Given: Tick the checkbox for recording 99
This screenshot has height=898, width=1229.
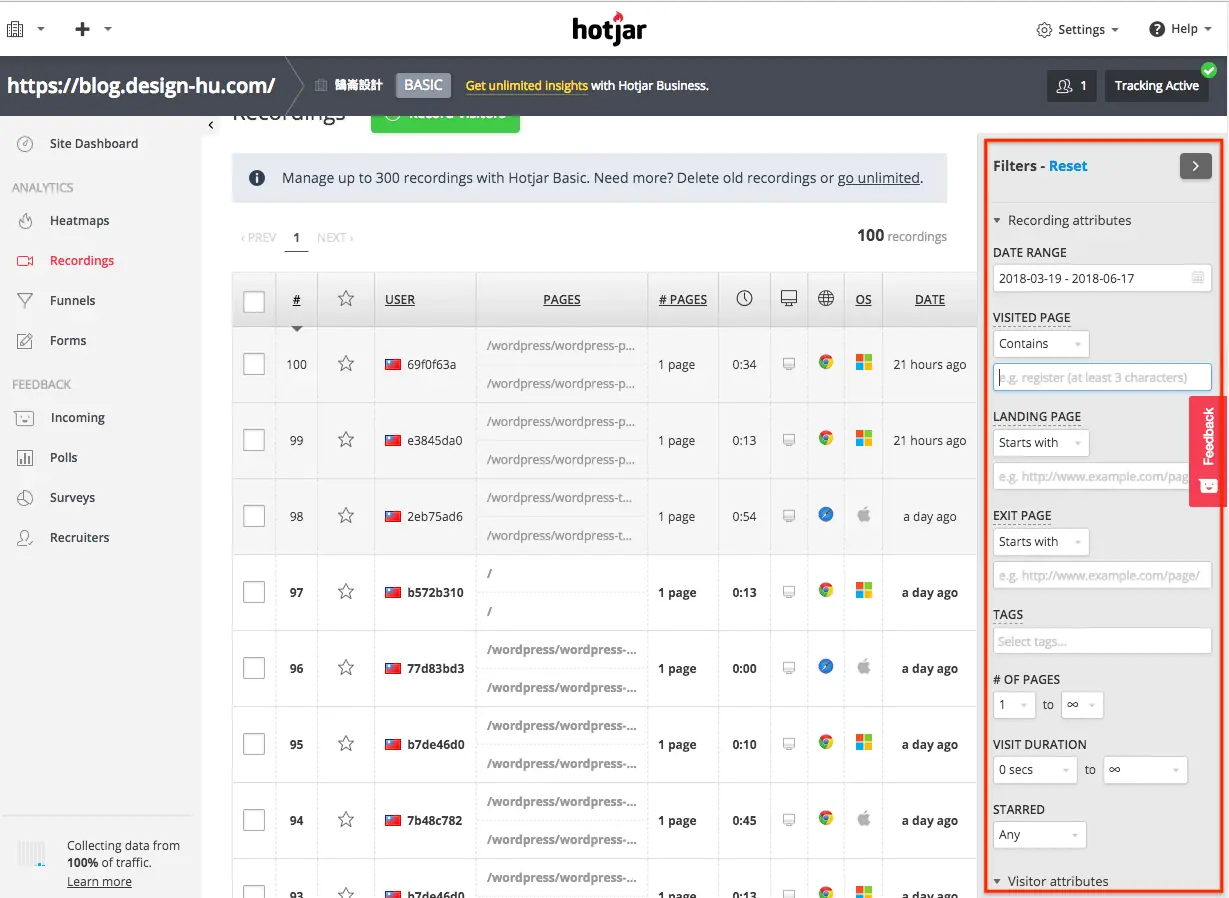Looking at the screenshot, I should (254, 440).
